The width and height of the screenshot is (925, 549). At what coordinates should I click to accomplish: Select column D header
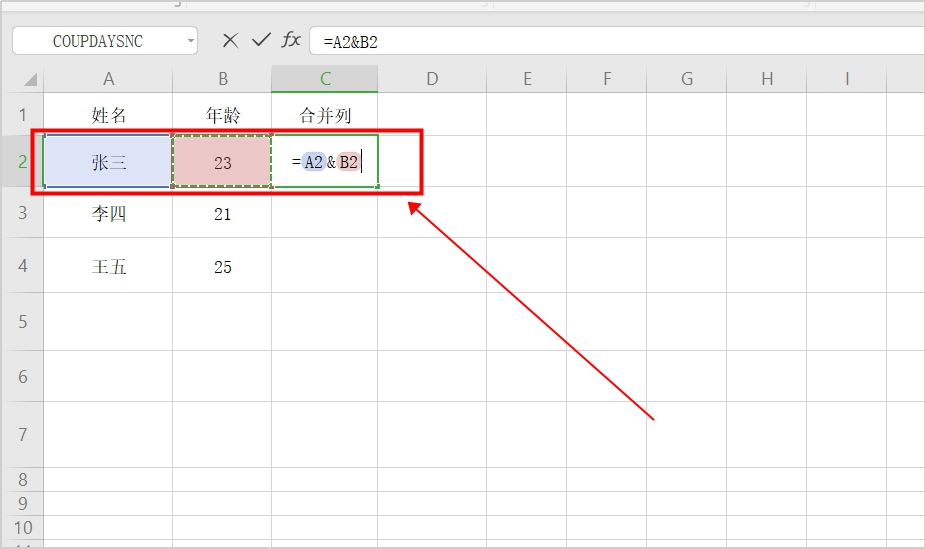[x=432, y=79]
